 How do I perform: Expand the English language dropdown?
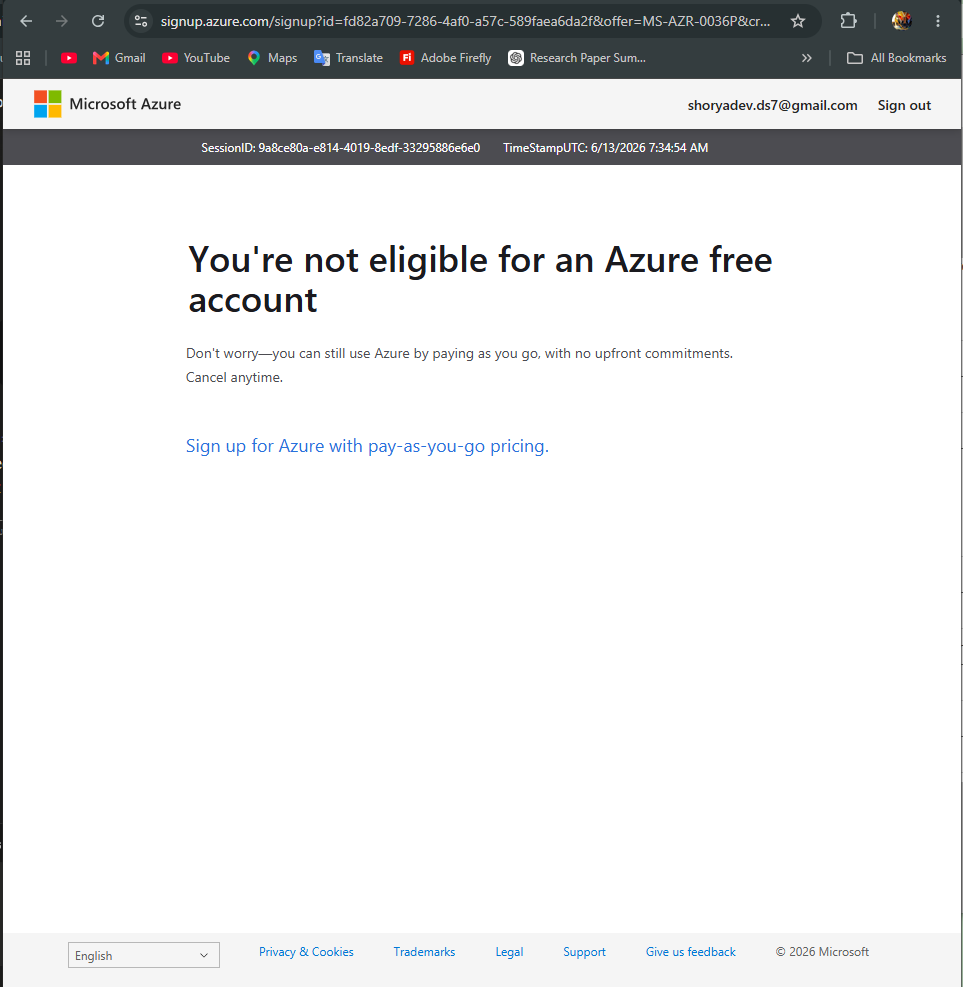click(144, 955)
